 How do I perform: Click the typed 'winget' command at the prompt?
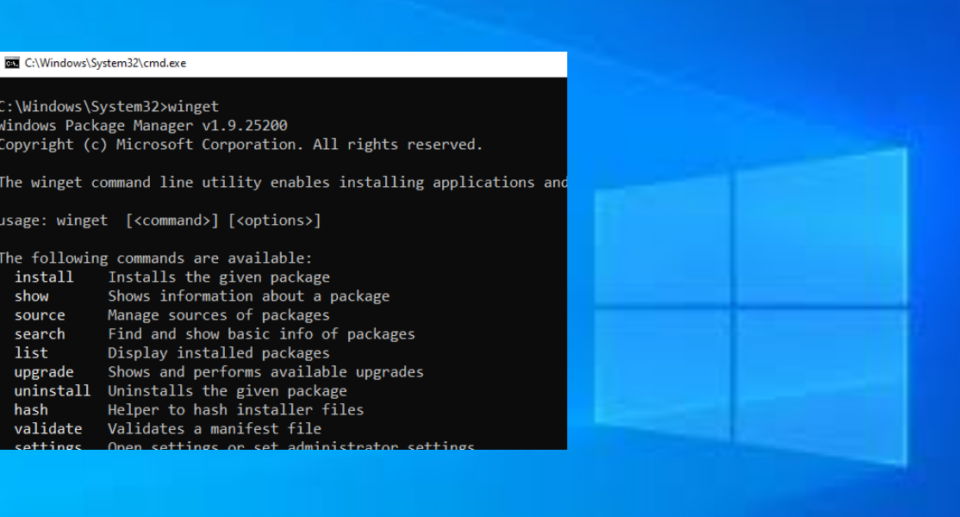[x=193, y=107]
